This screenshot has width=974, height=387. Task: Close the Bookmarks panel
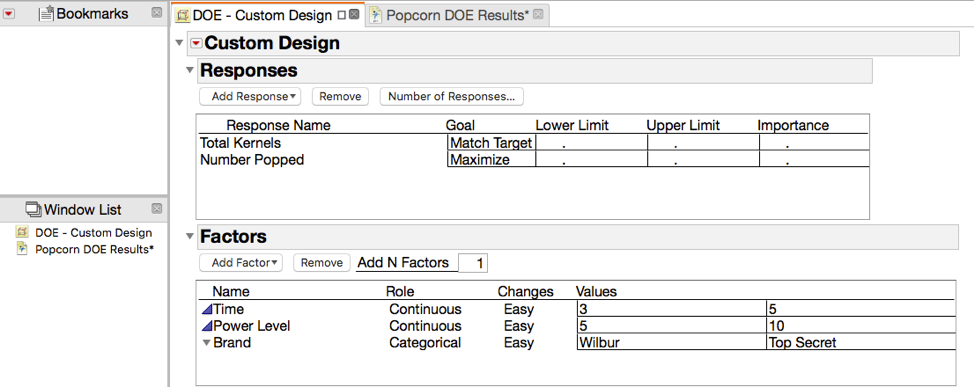157,12
